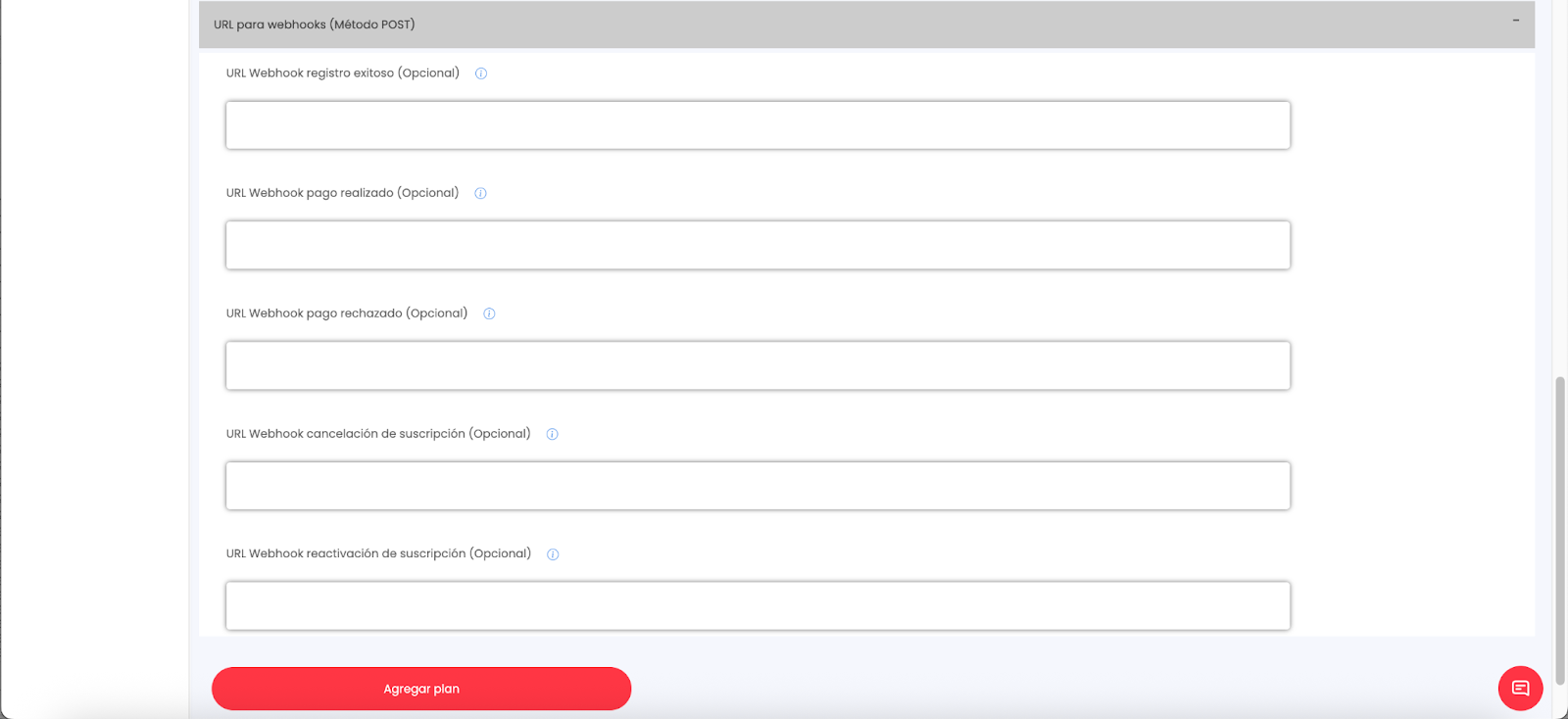Click the 'URL Webhook registro exitoso' label text

pos(342,73)
